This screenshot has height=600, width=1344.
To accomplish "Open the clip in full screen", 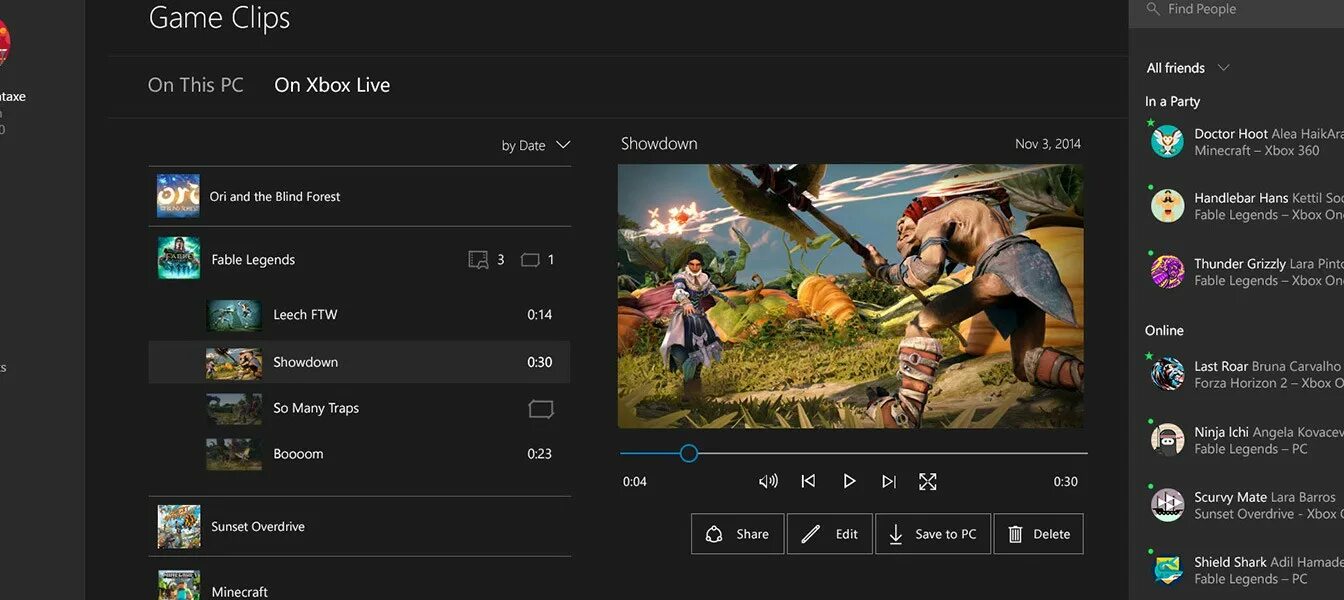I will pyautogui.click(x=928, y=481).
